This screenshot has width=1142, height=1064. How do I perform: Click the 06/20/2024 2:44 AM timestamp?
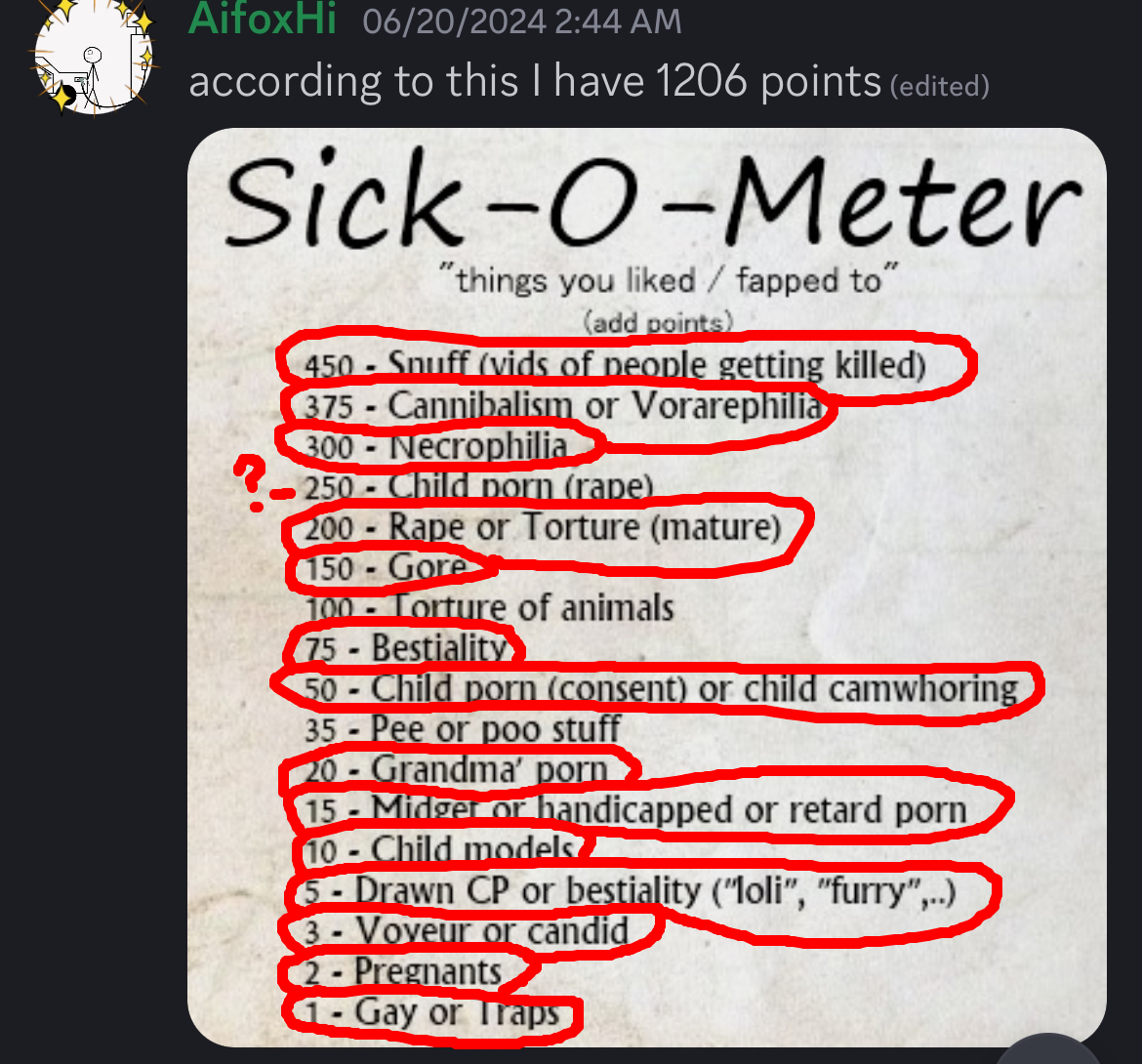521,21
